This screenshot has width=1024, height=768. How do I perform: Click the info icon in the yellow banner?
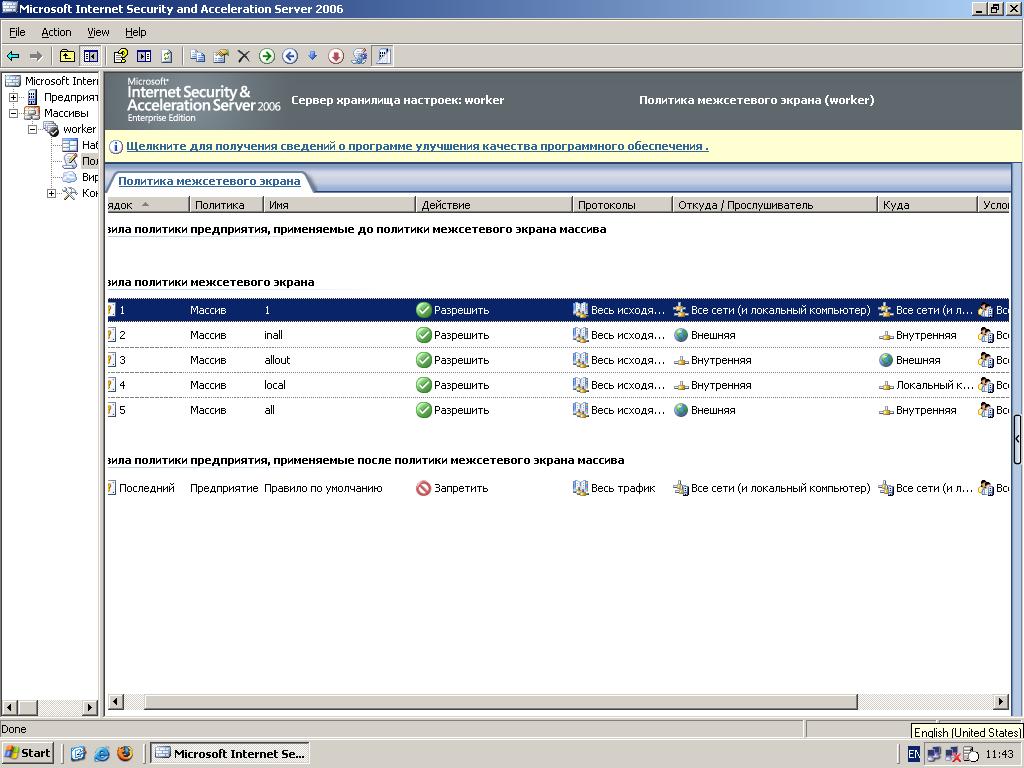pos(116,146)
